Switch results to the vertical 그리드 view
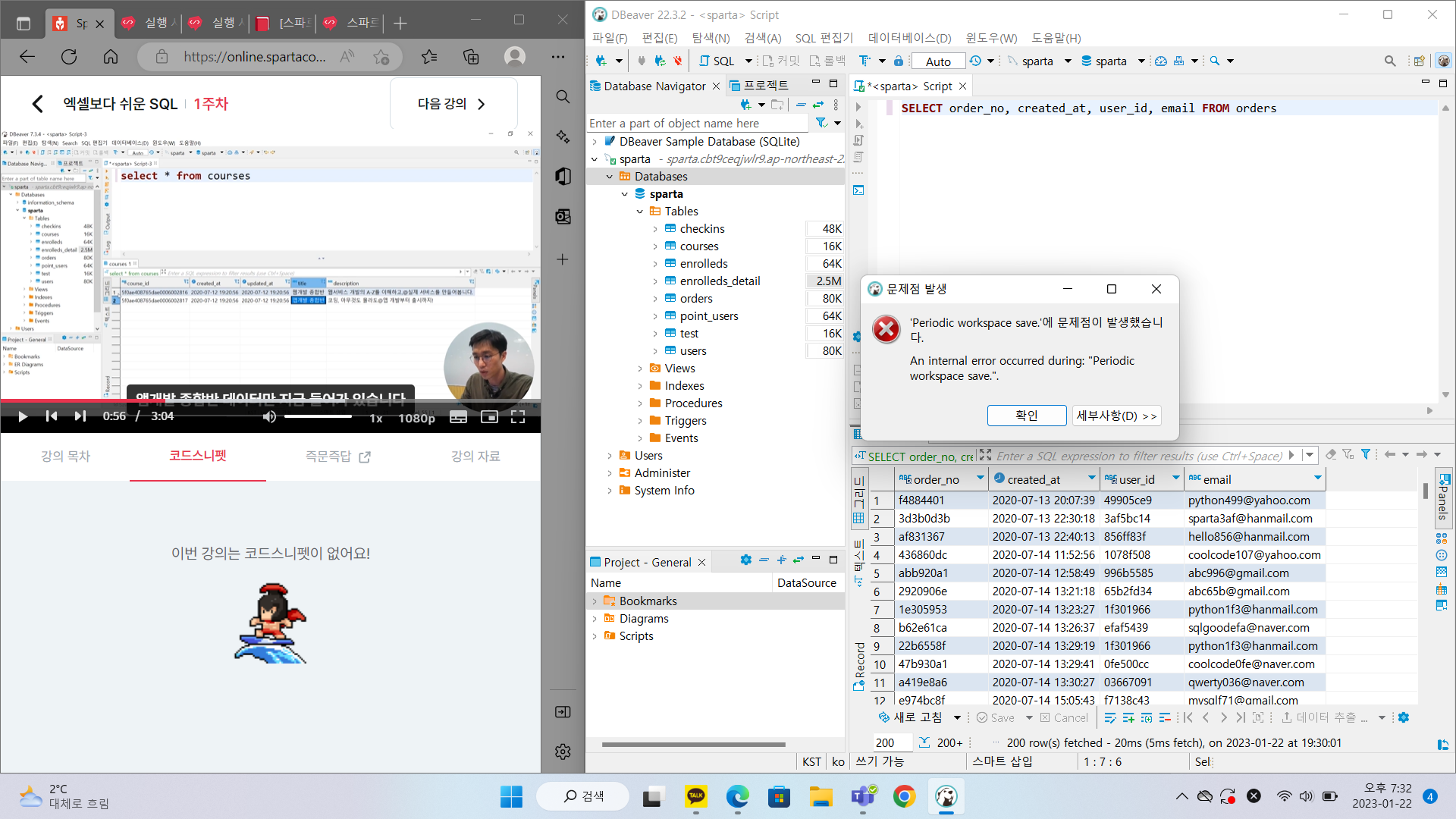The image size is (1456, 819). [859, 500]
